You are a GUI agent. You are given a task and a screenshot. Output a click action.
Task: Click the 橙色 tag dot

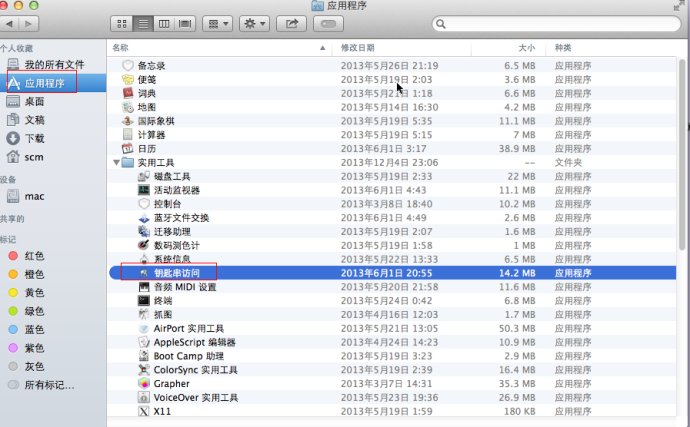[13, 274]
